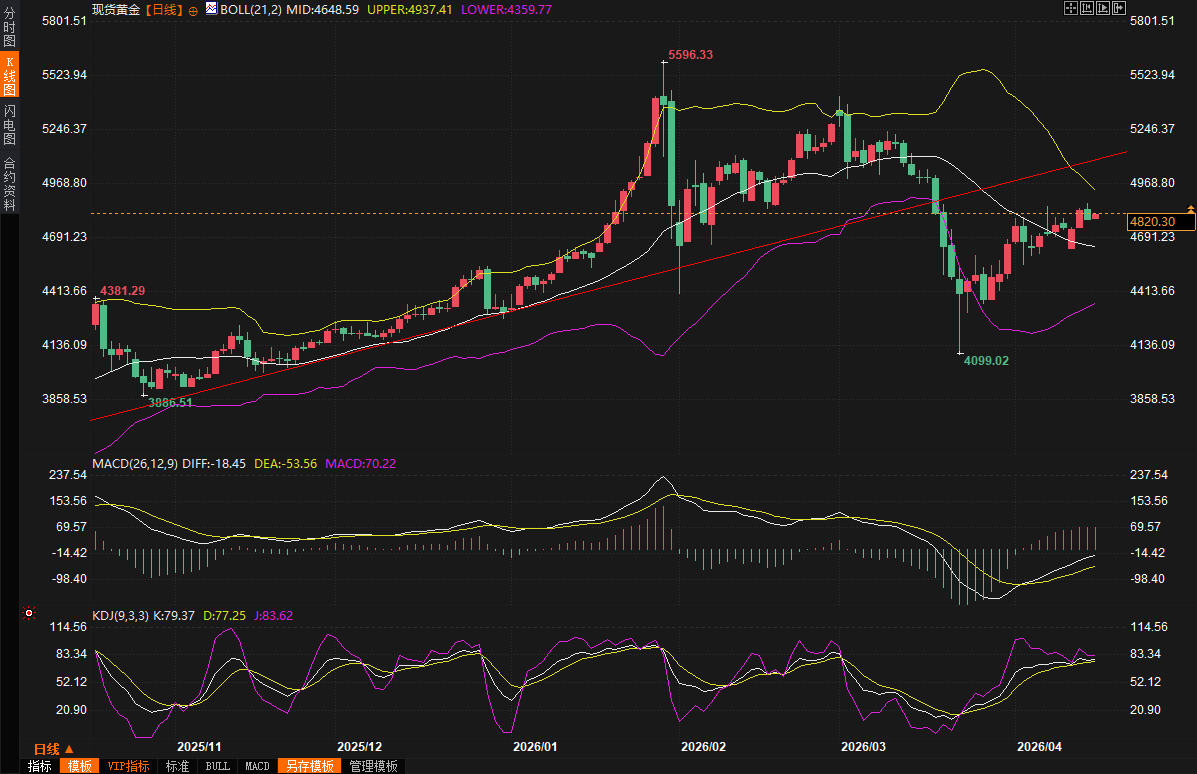
Task: Click the orange price alert arrow icon
Action: tap(1190, 208)
